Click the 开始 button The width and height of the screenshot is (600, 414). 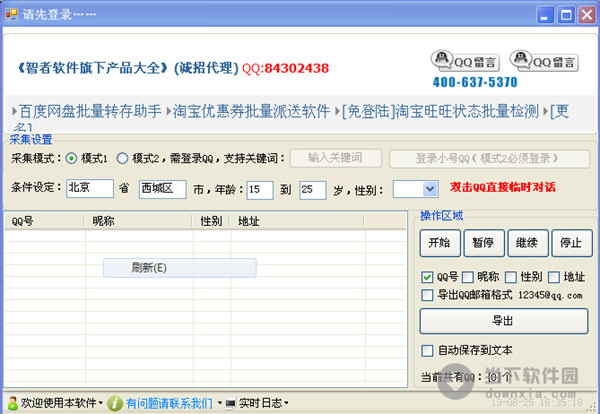pyautogui.click(x=440, y=243)
